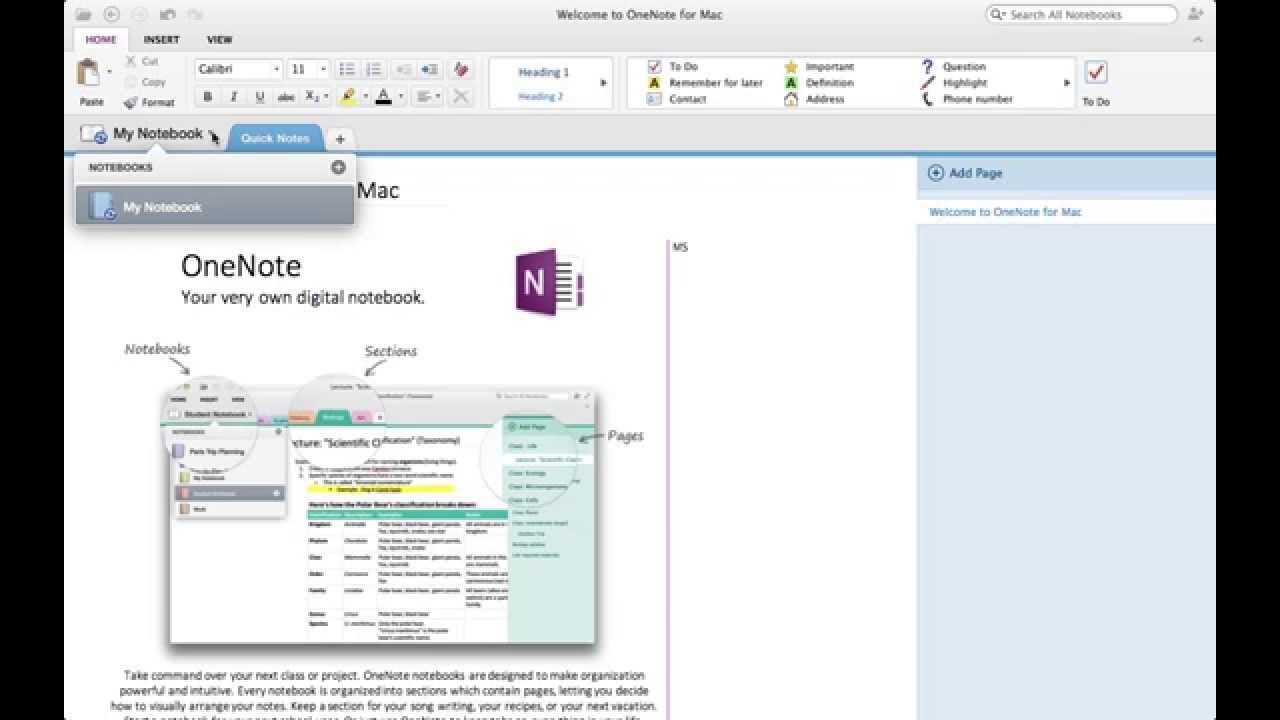Image resolution: width=1280 pixels, height=720 pixels.
Task: Switch to the VIEW ribbon tab
Action: [x=219, y=40]
